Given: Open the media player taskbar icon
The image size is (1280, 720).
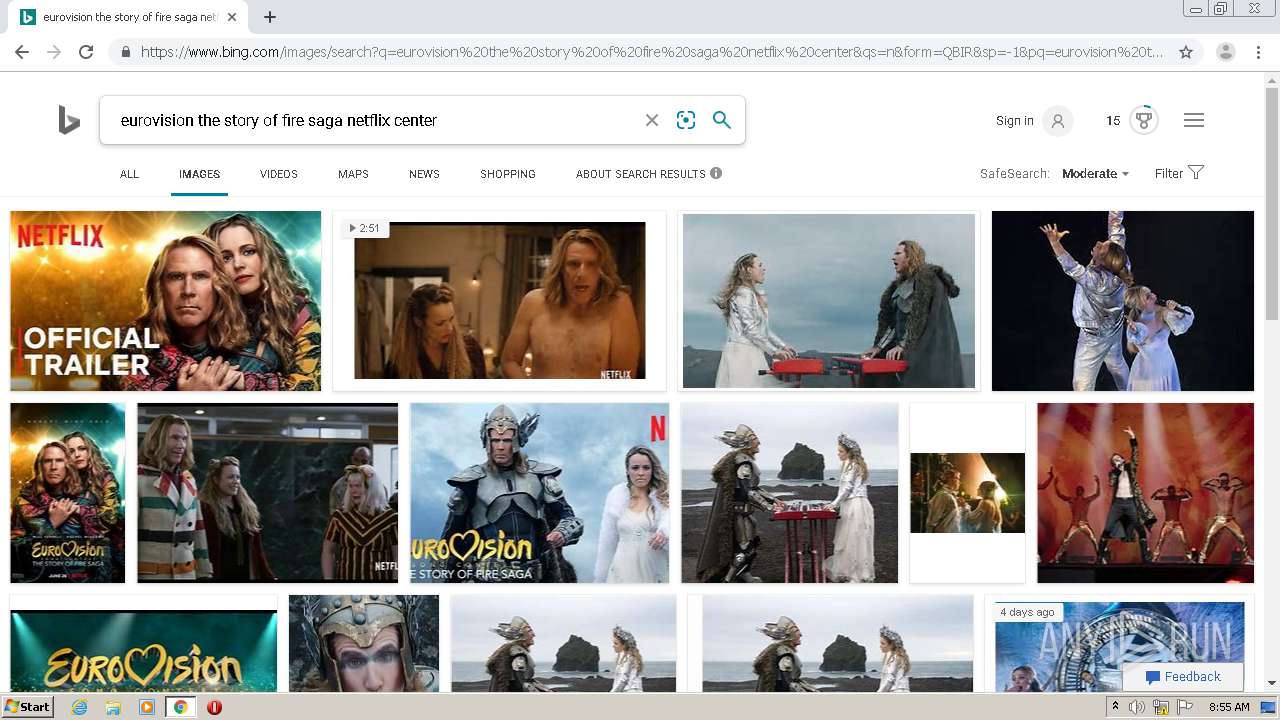Looking at the screenshot, I should [x=147, y=707].
